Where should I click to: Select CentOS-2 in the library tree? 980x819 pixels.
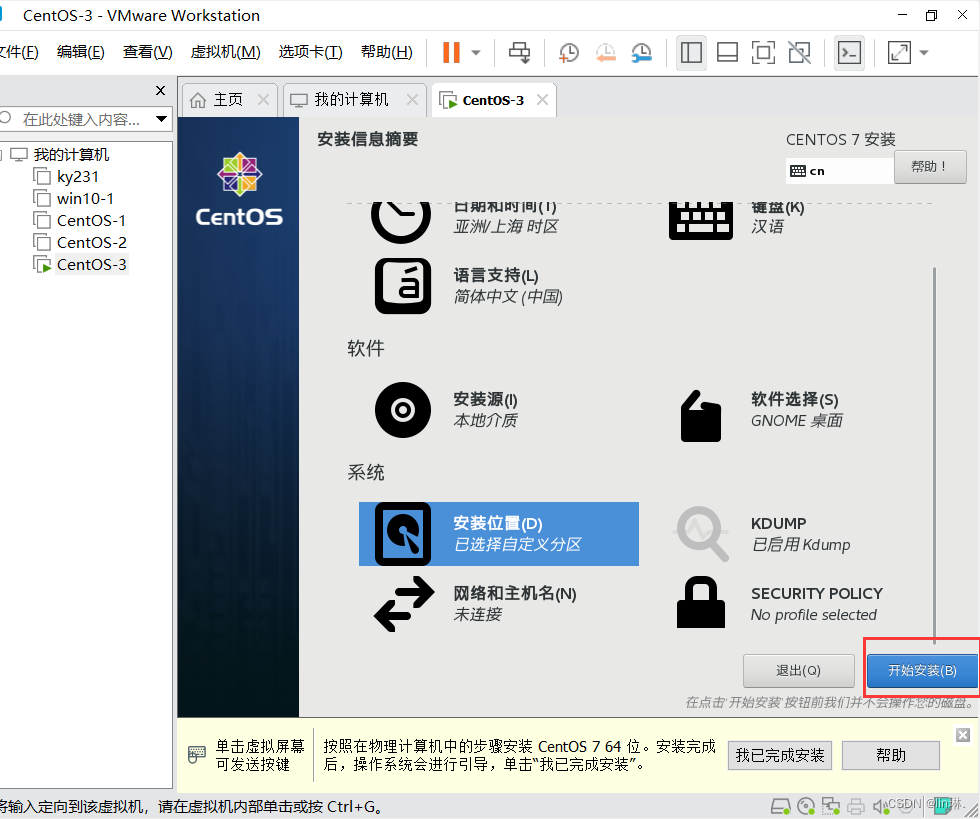(91, 243)
